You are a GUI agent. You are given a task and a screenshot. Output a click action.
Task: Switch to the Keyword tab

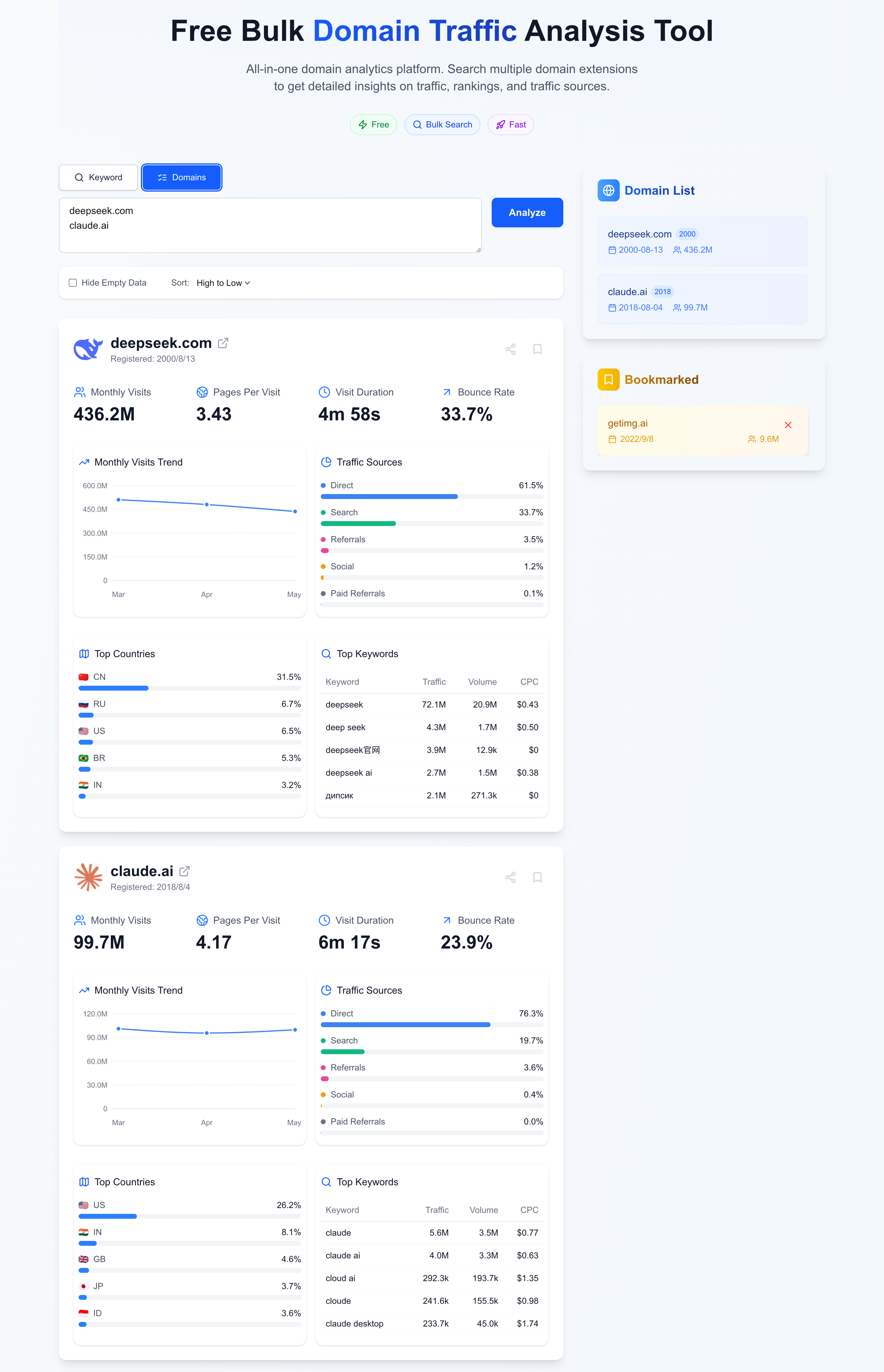tap(98, 177)
